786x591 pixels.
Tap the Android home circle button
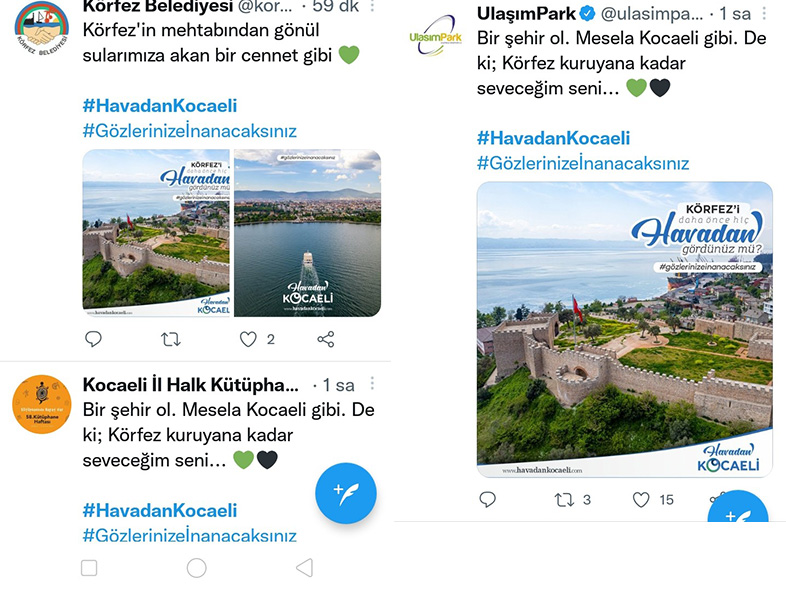(196, 568)
